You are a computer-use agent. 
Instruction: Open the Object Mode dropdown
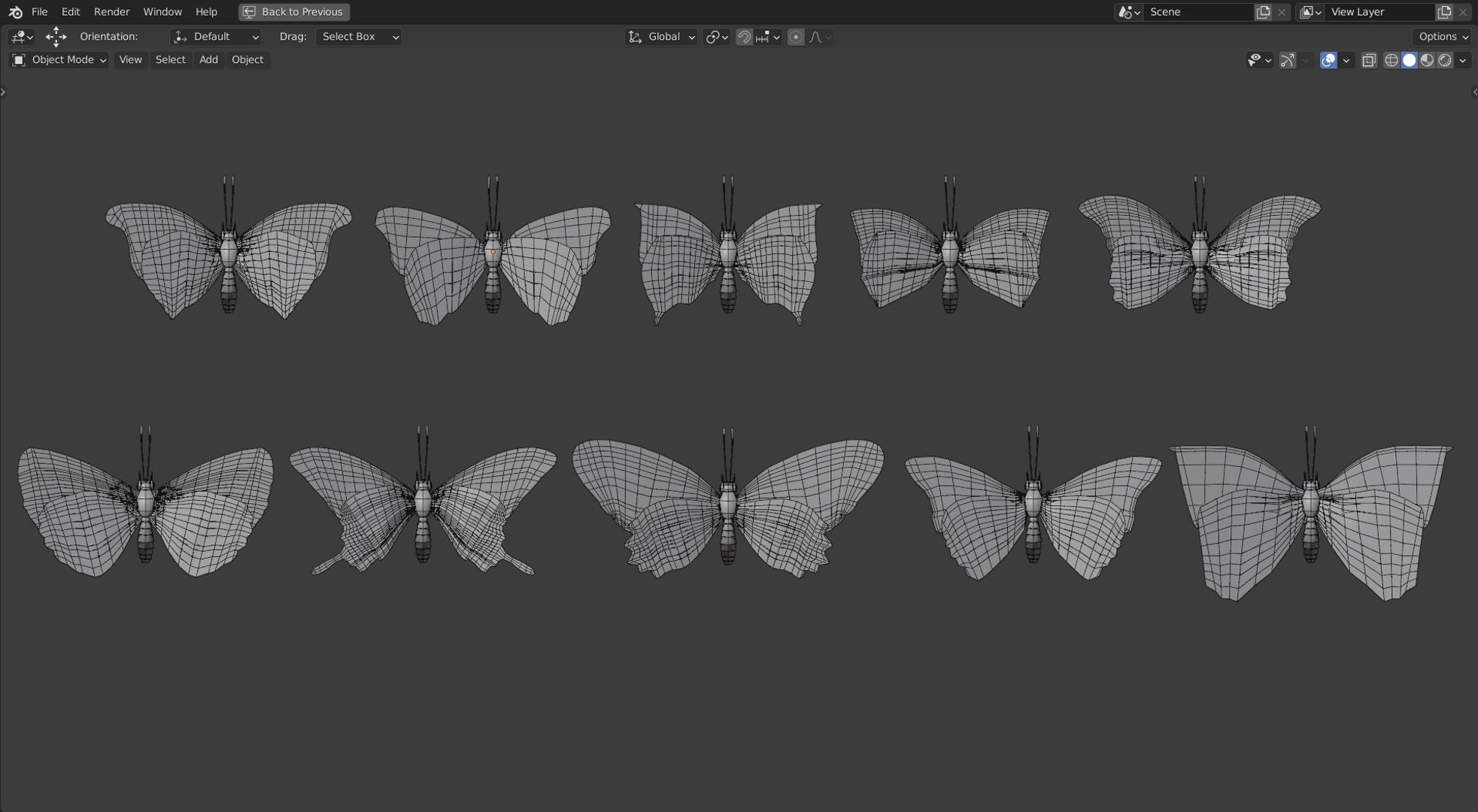(59, 60)
